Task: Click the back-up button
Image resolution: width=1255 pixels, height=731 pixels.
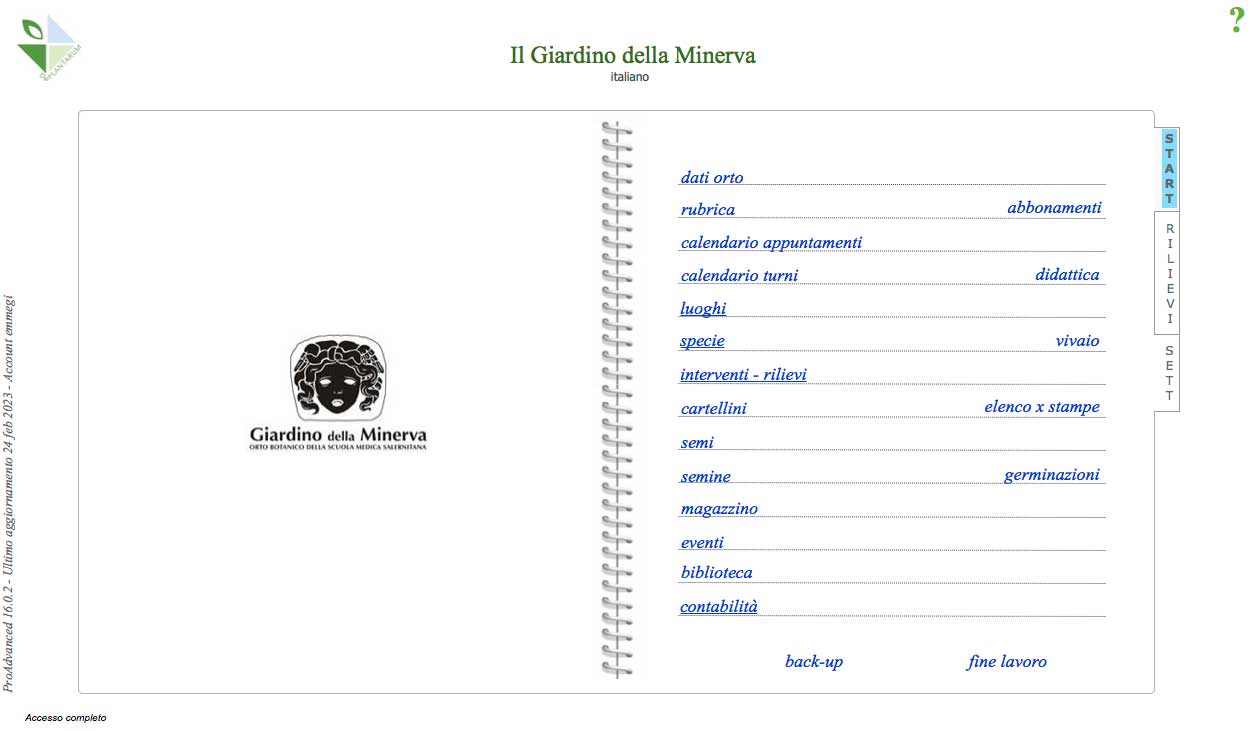Action: click(814, 661)
